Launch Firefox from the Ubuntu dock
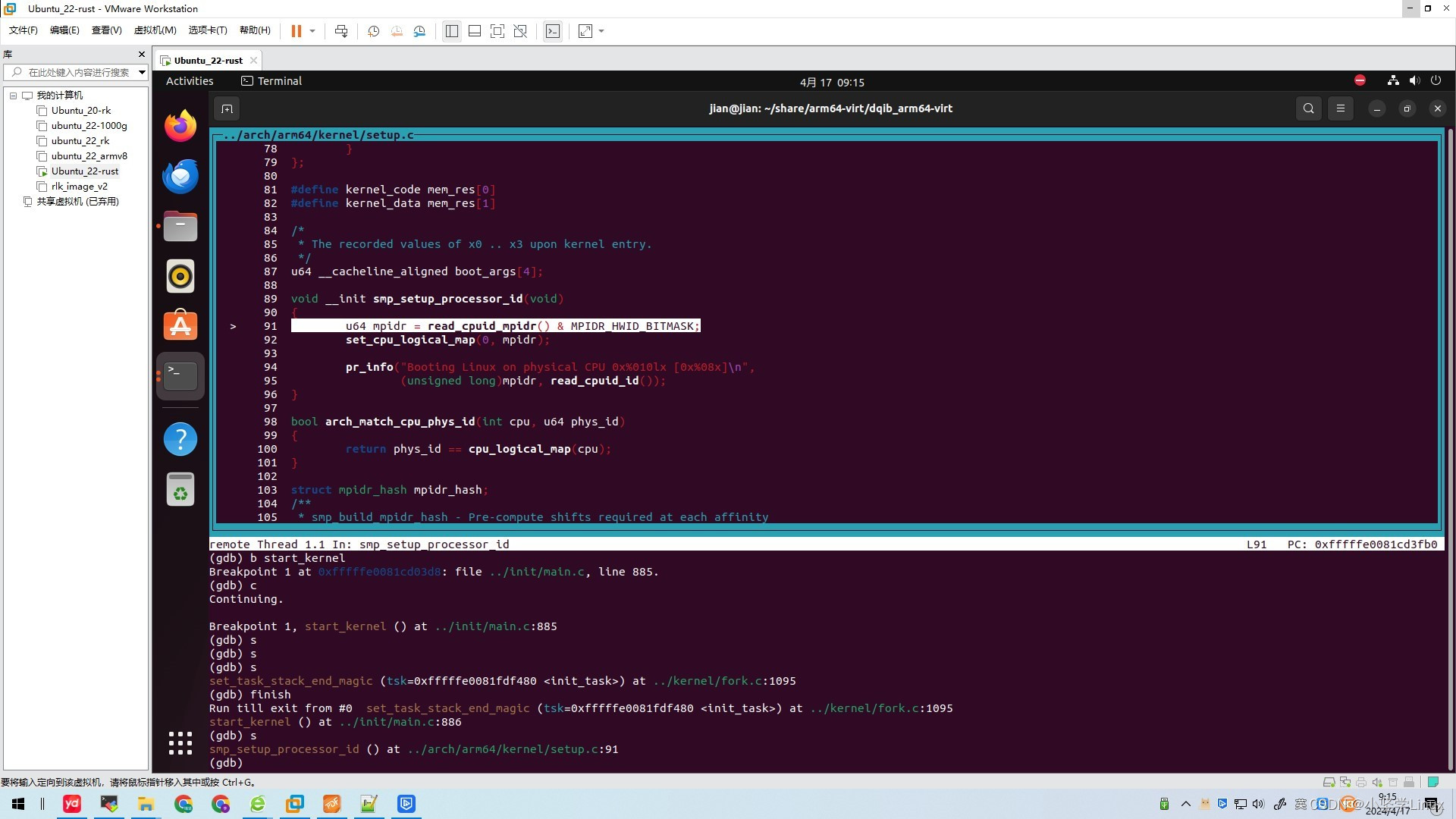 (x=180, y=126)
